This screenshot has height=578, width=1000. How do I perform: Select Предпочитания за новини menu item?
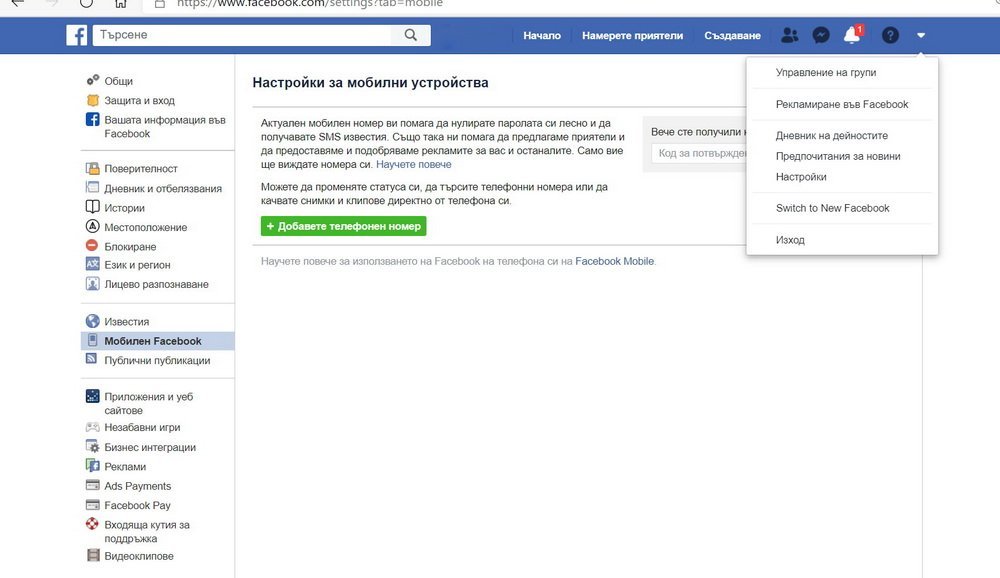point(838,156)
